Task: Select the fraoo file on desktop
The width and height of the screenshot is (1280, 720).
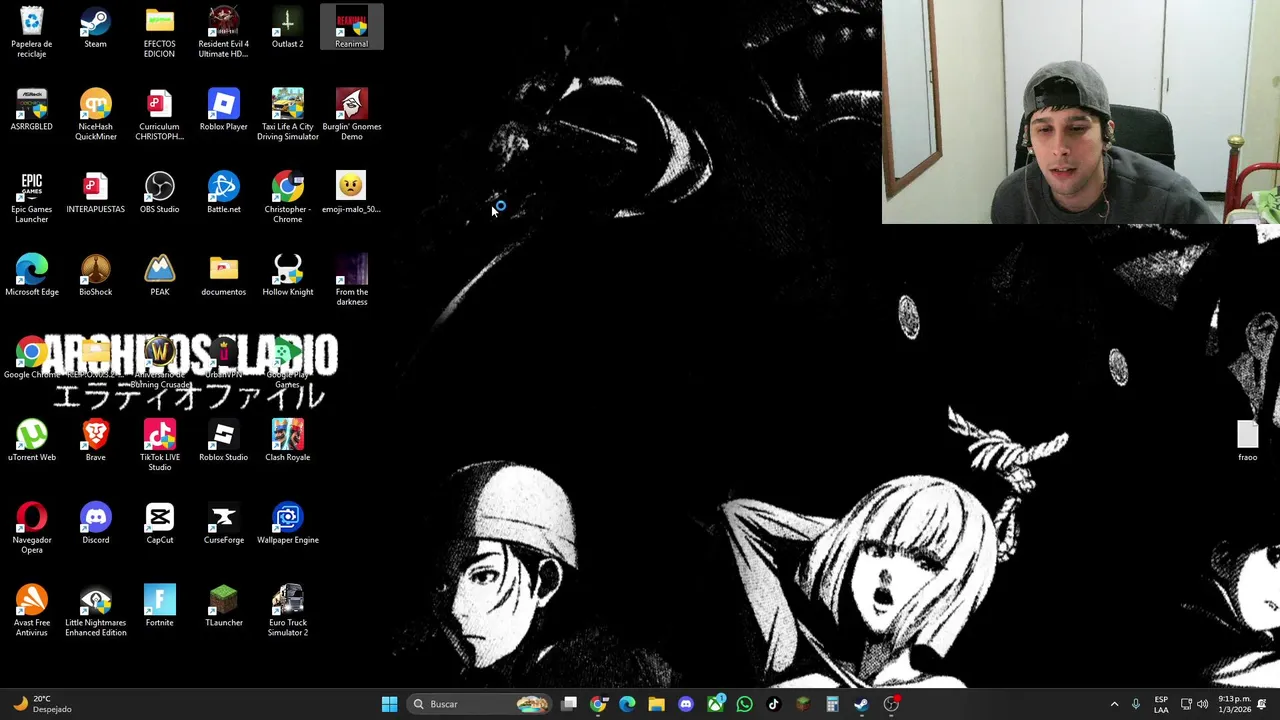Action: [x=1247, y=441]
